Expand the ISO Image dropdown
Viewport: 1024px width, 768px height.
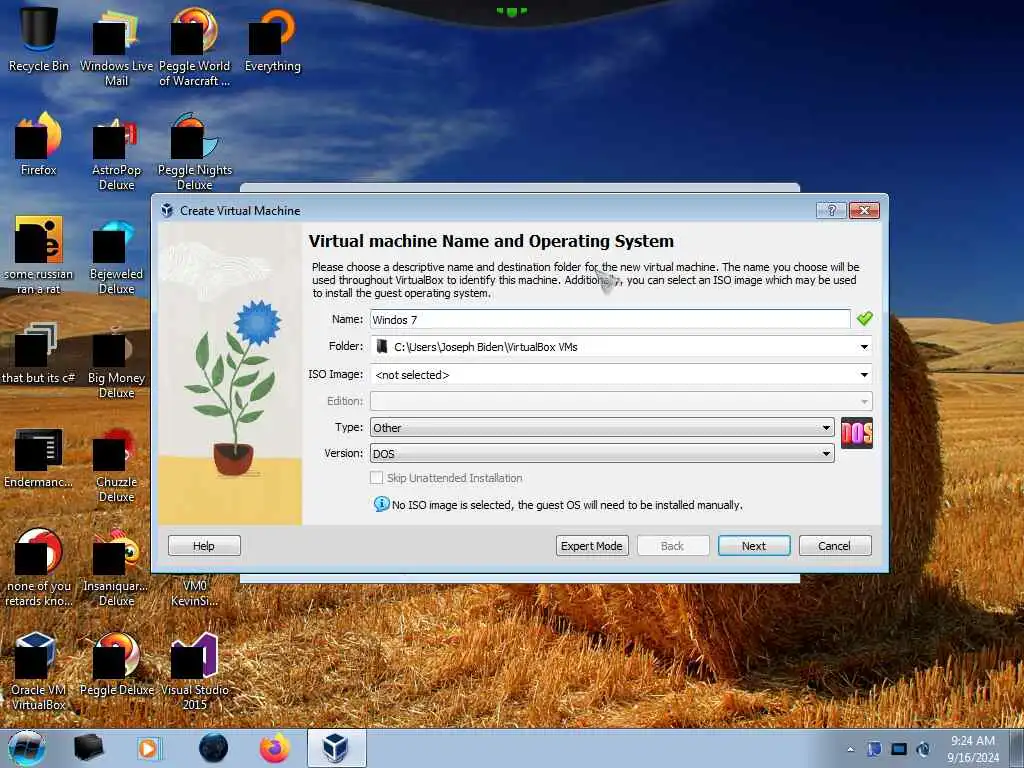pos(864,375)
